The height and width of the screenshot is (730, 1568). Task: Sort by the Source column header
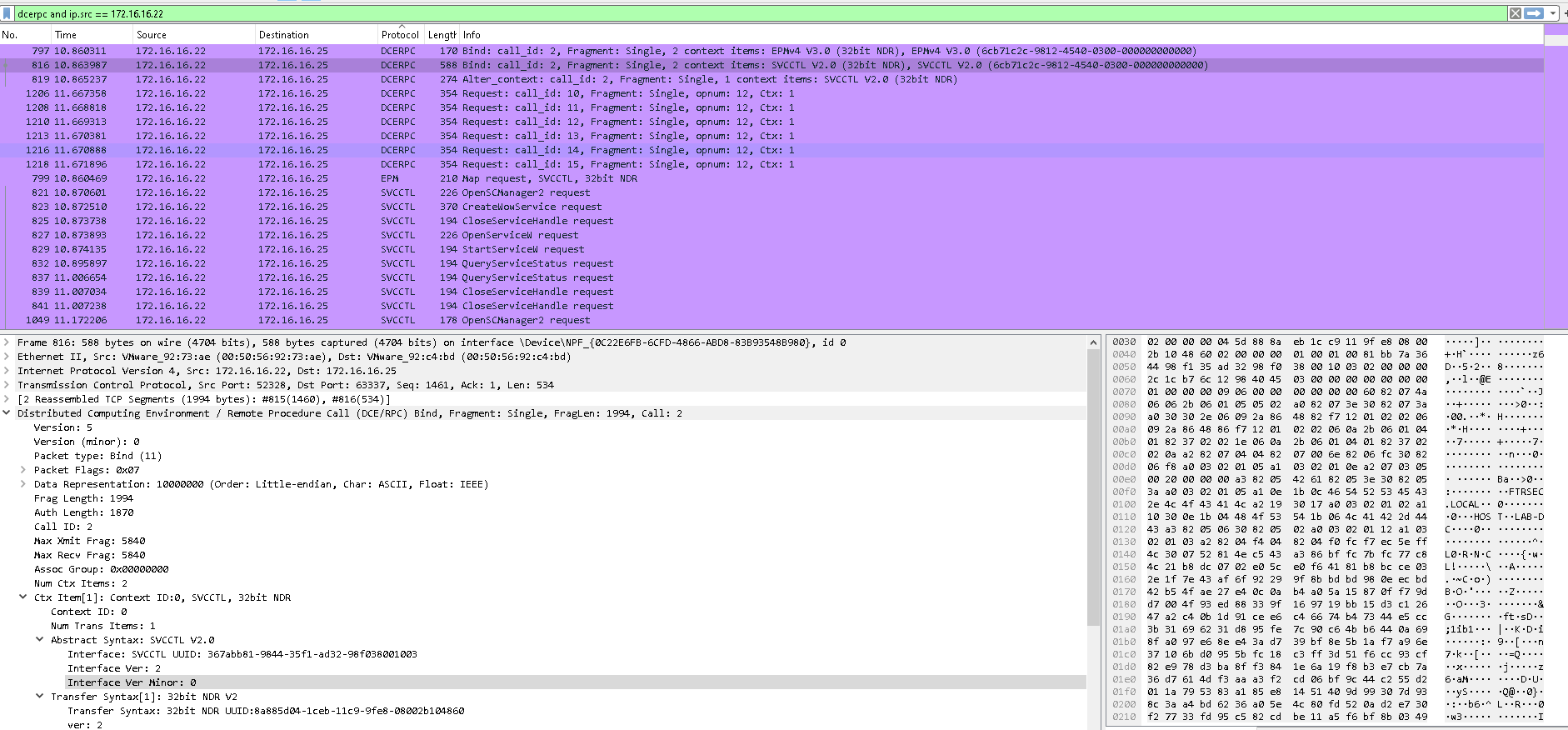coord(194,35)
